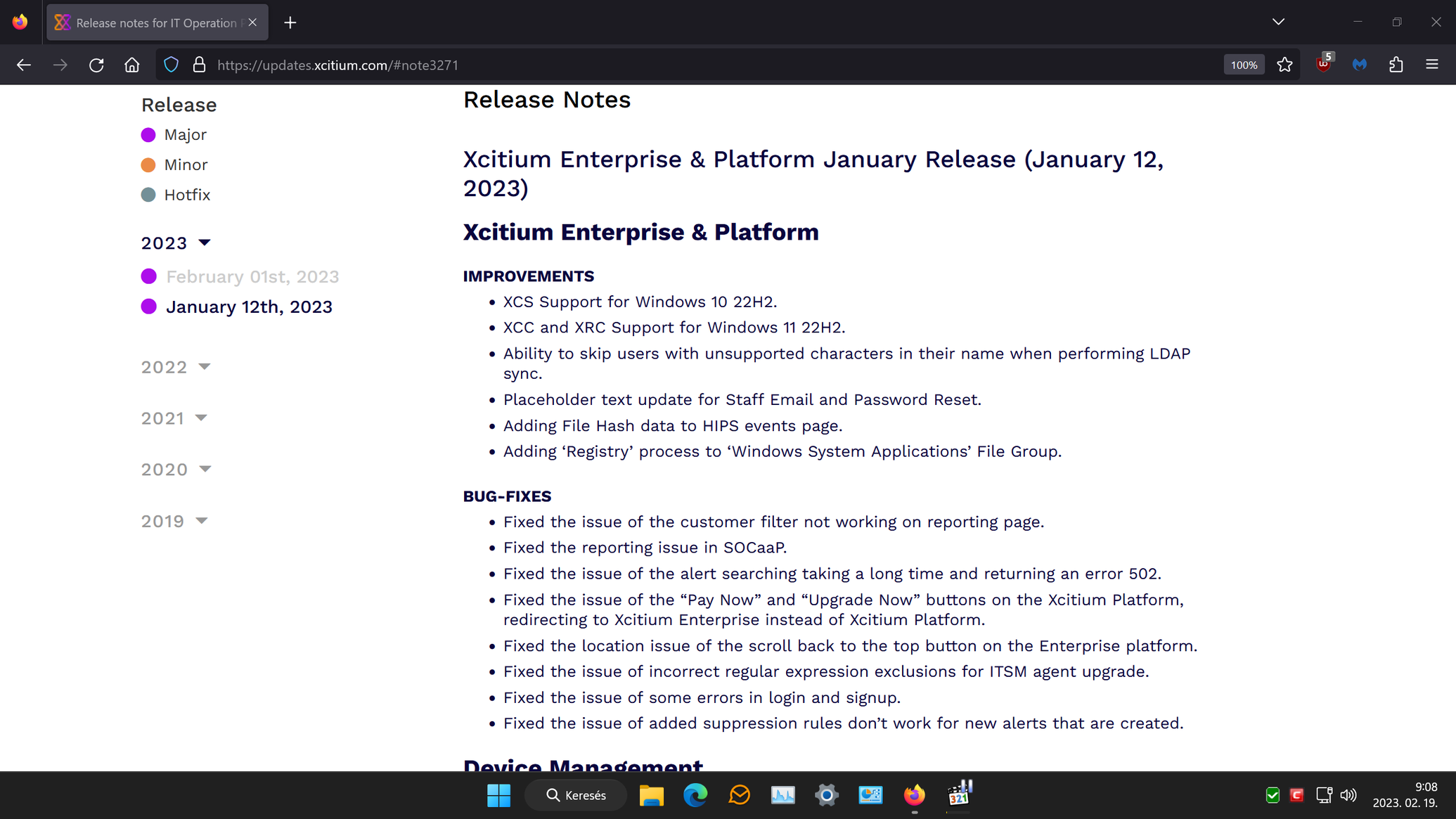The image size is (1456, 819).
Task: Expand the 2019 year list
Action: (x=174, y=521)
